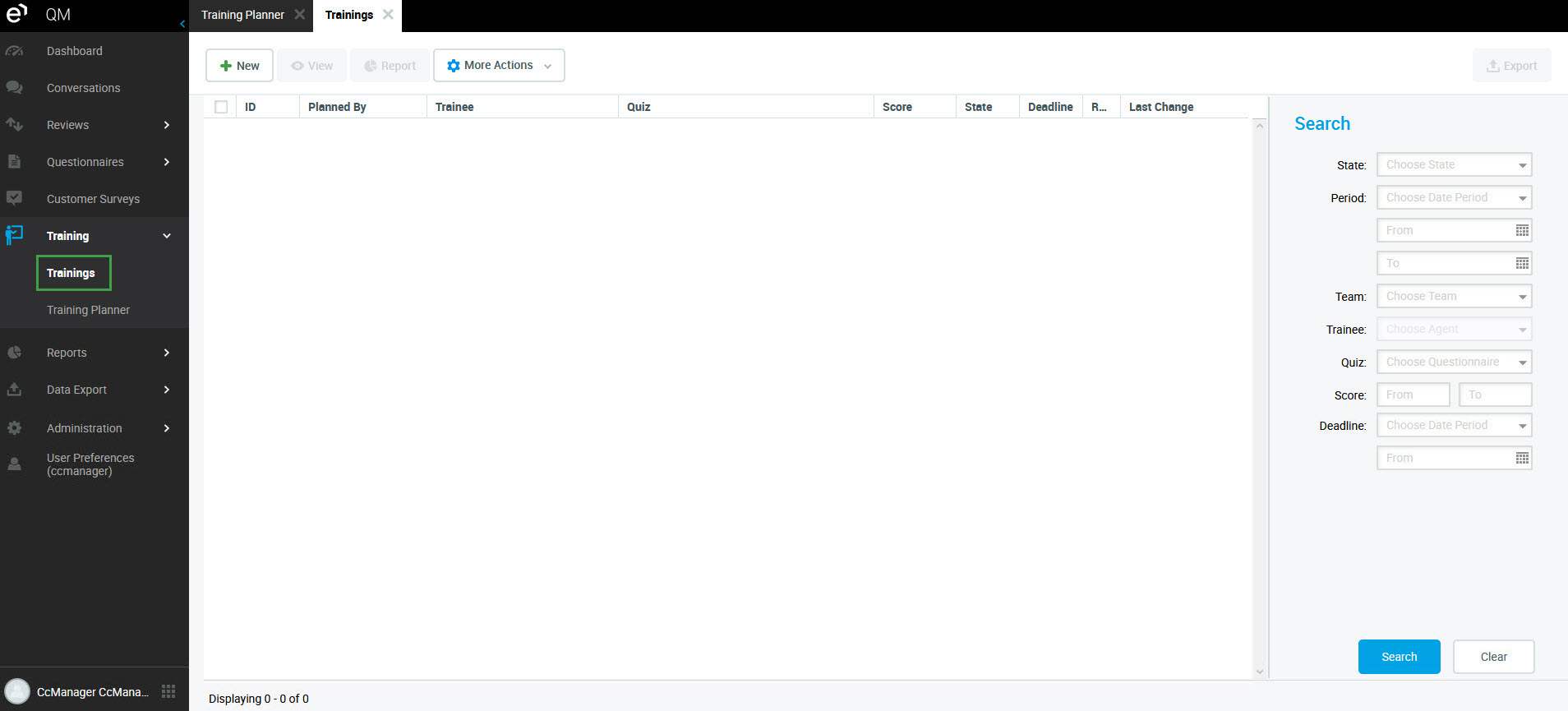The width and height of the screenshot is (1568, 711).
Task: Select Training Planner in the sidebar menu
Action: click(88, 310)
